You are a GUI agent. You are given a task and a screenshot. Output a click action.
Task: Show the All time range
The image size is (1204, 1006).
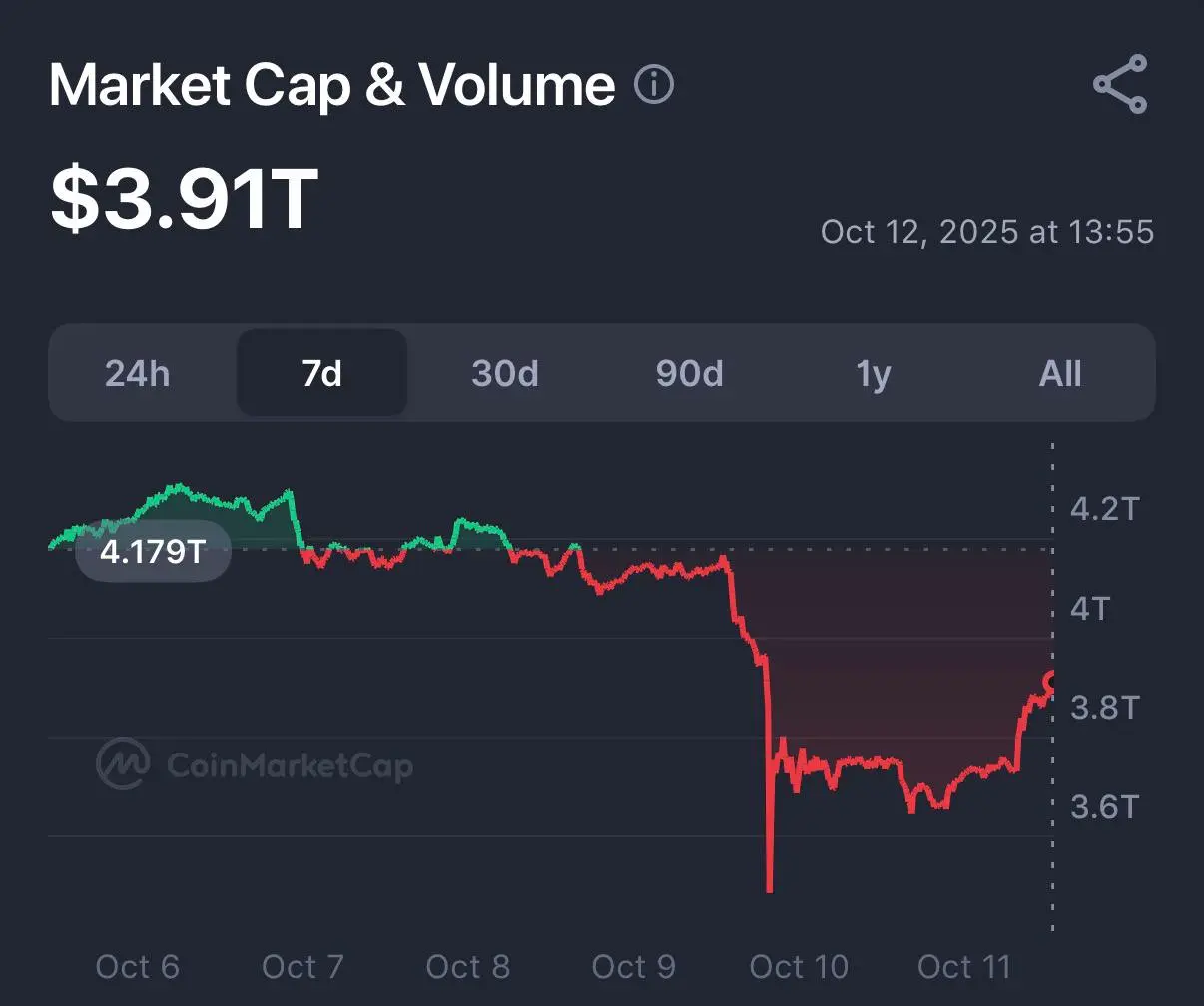pyautogui.click(x=1060, y=373)
